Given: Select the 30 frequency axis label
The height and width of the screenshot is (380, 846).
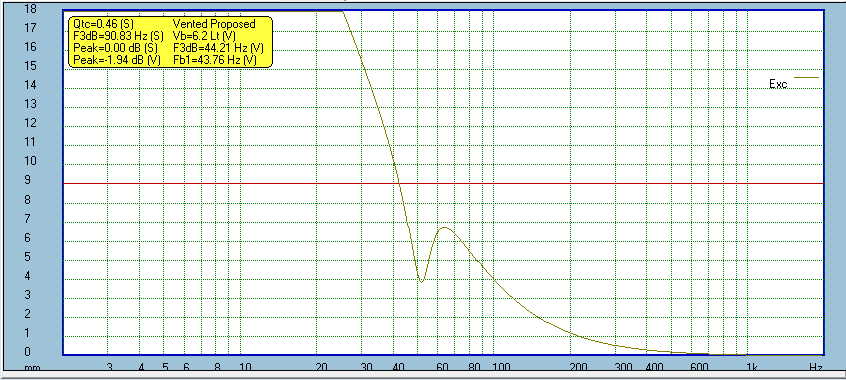Looking at the screenshot, I should (366, 368).
